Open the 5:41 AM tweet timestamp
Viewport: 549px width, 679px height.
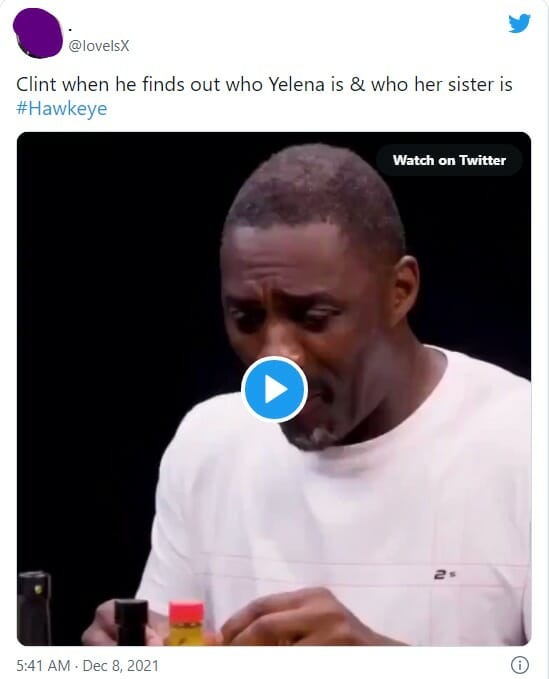[43, 665]
